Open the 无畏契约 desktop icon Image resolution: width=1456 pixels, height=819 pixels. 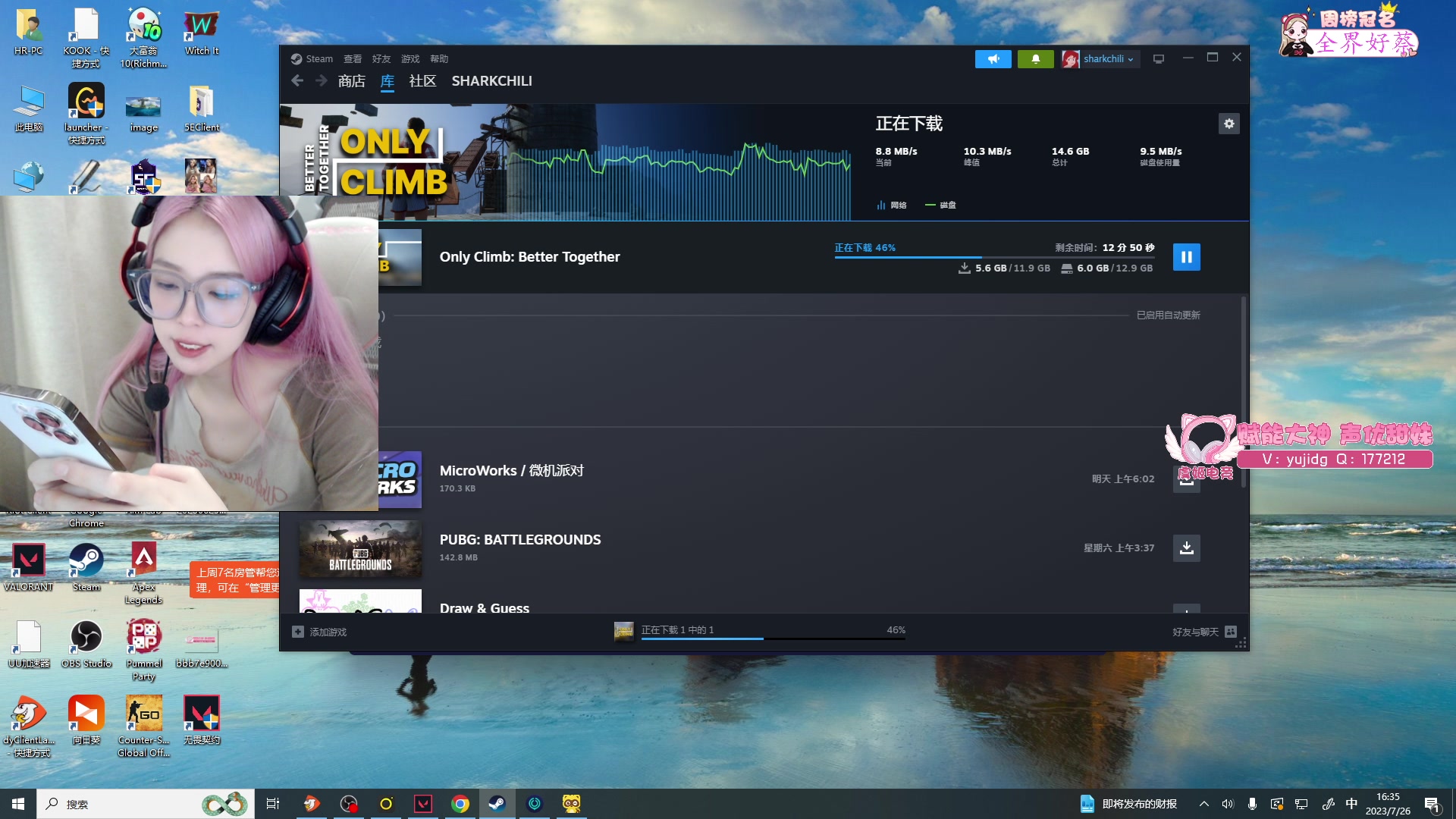(x=201, y=720)
